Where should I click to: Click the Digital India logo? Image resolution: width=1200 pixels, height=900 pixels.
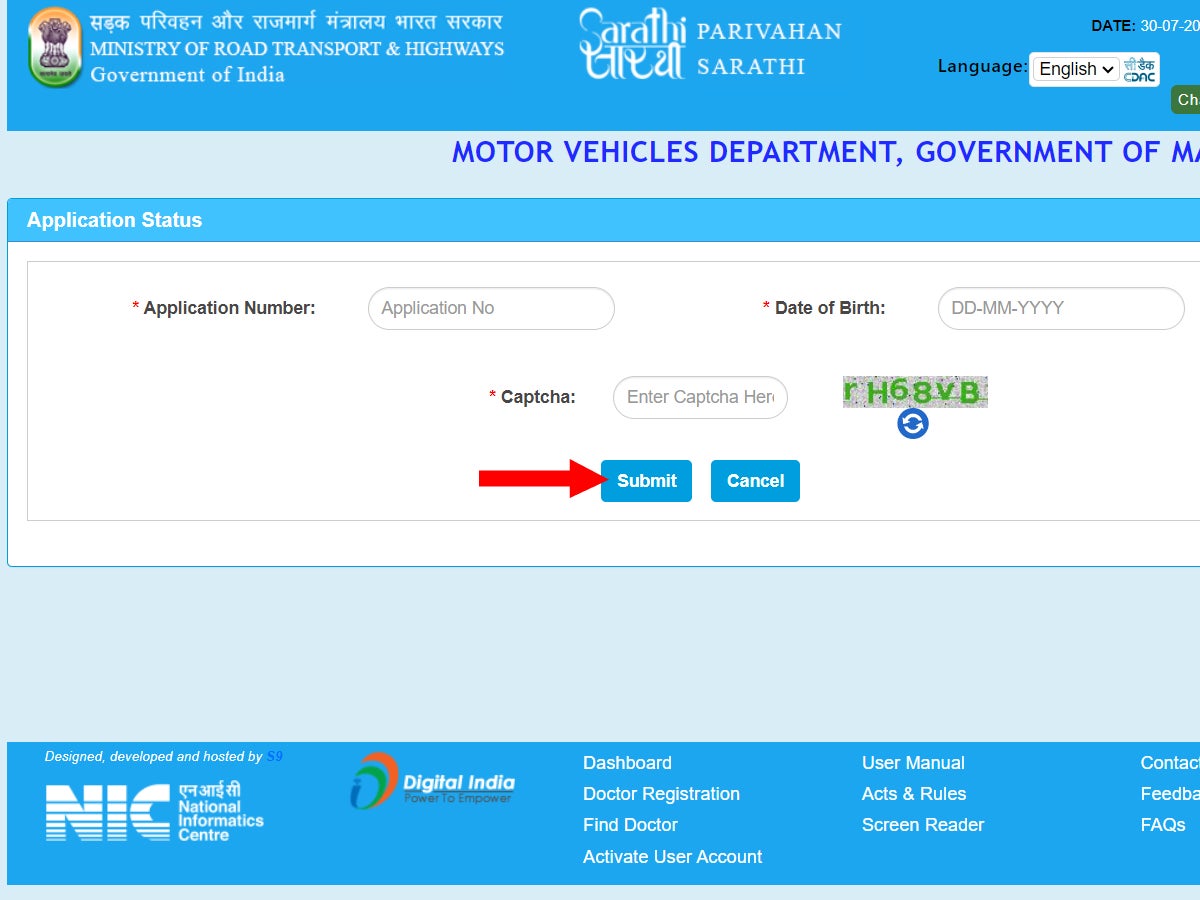(x=433, y=781)
